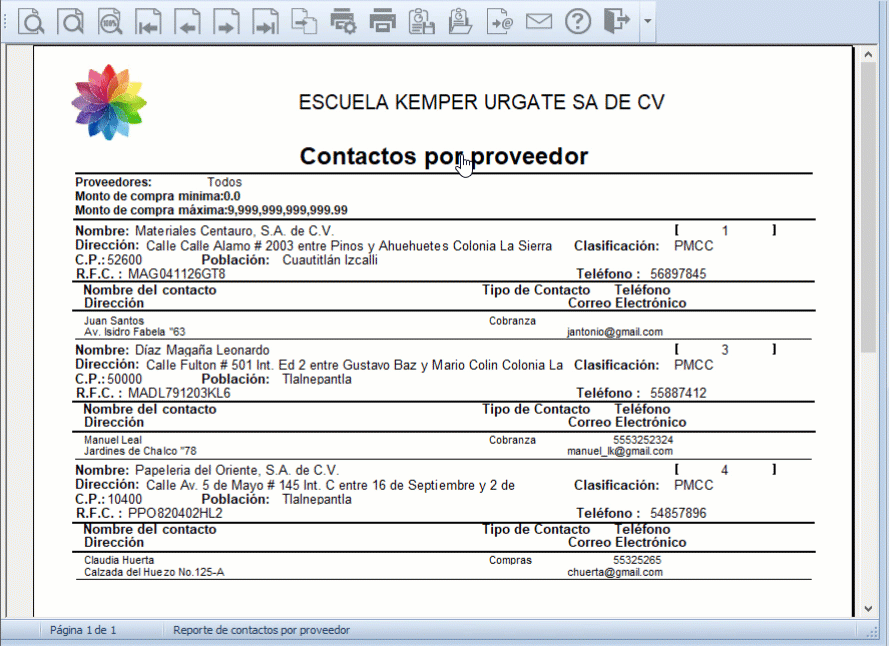Screen dimensions: 890x646
Task: Print the report
Action: coord(382,21)
